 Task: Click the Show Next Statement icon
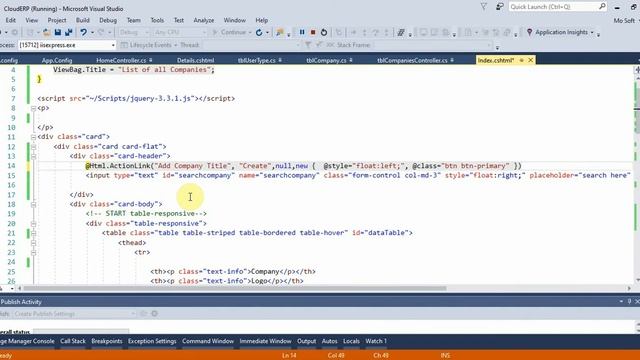pos(353,32)
